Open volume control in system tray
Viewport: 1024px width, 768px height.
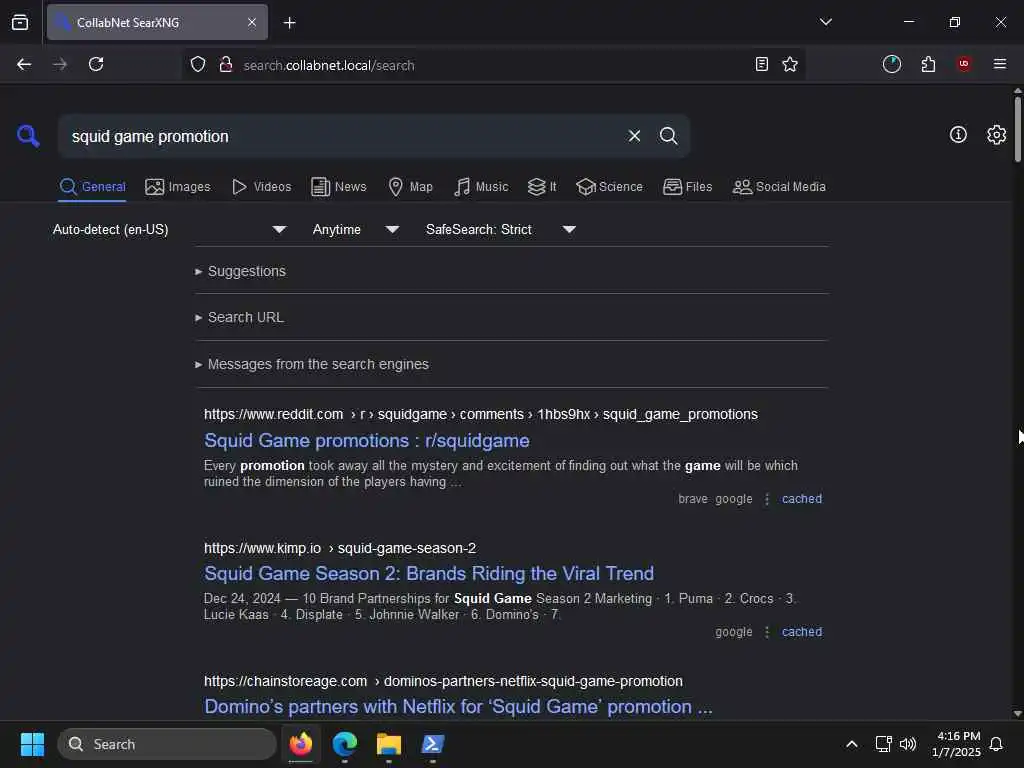[908, 744]
